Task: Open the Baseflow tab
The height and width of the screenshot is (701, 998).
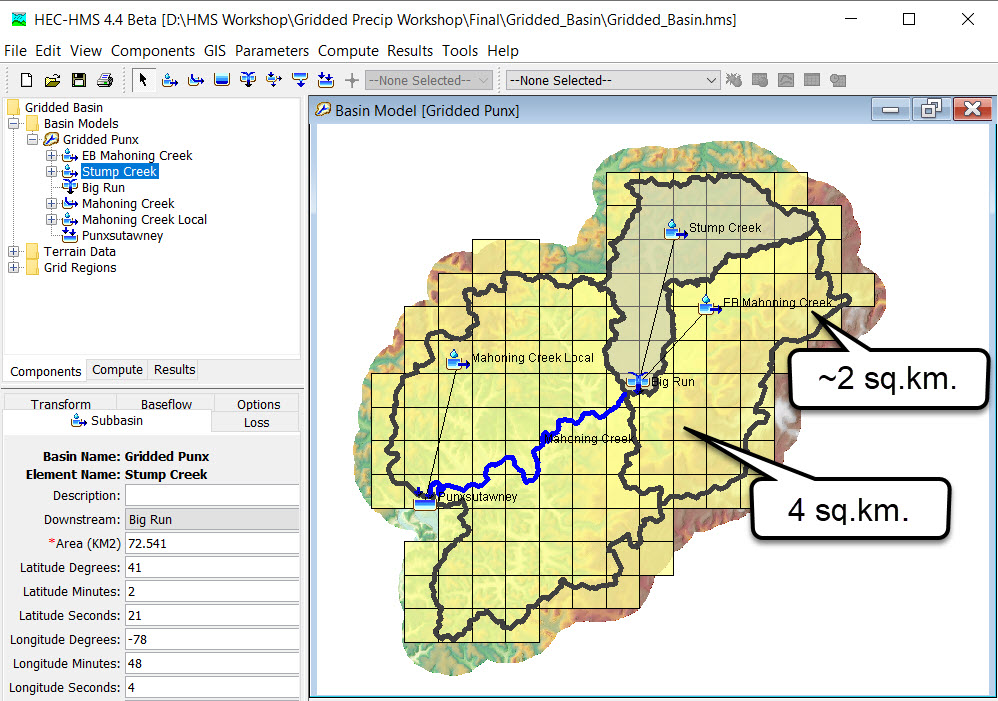Action: (x=166, y=404)
